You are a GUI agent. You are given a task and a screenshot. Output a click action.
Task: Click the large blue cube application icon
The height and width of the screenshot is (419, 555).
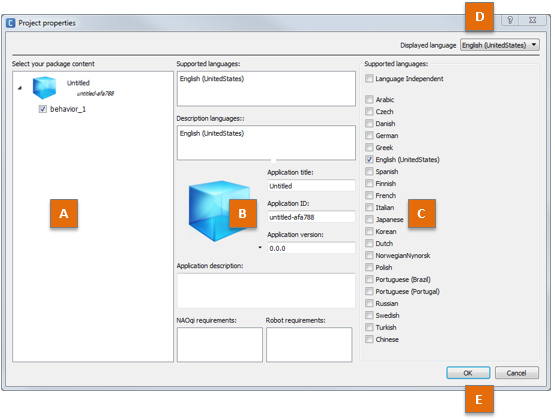219,211
